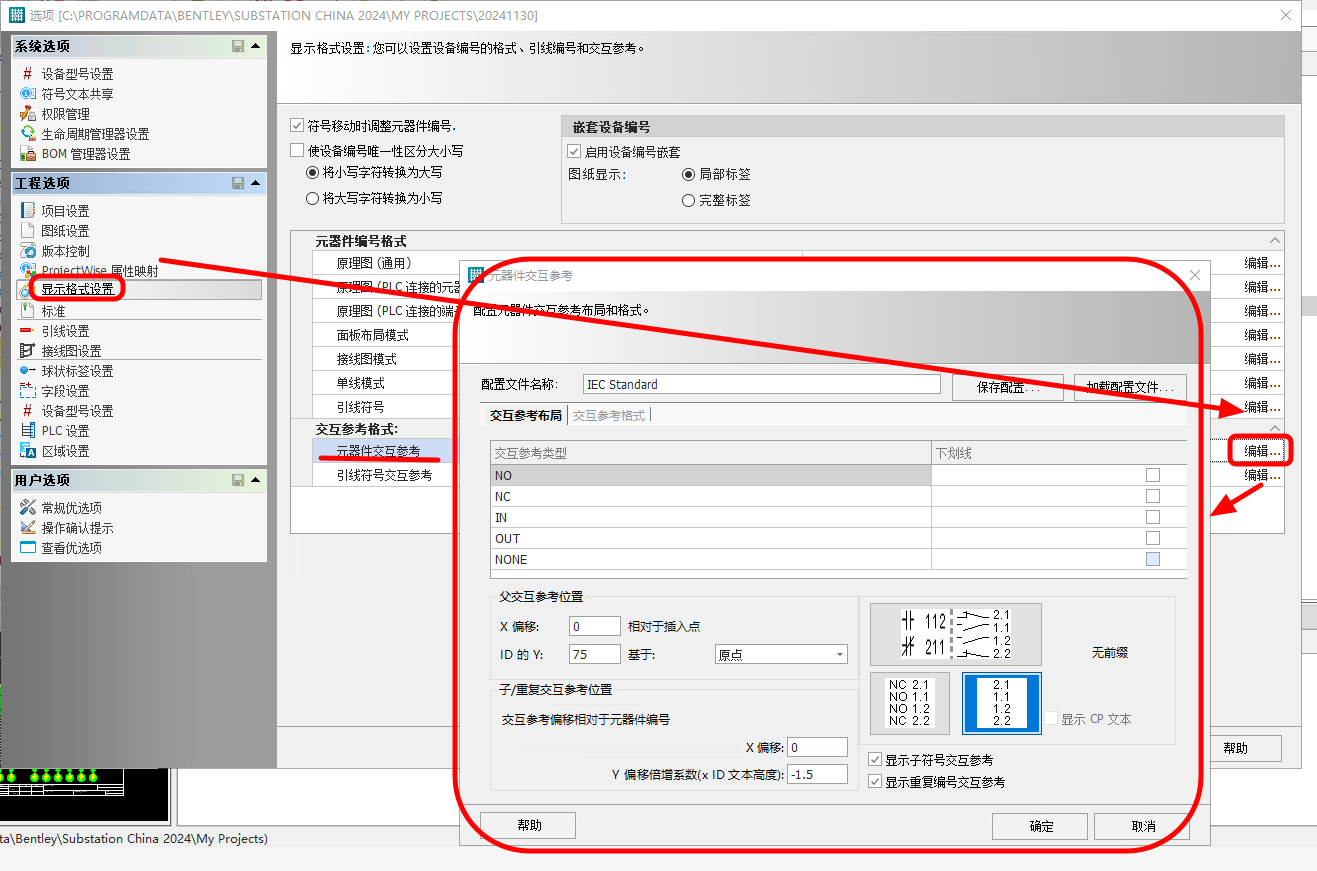Click the 生命周期管理器设置 icon
The height and width of the screenshot is (871, 1317).
28,134
